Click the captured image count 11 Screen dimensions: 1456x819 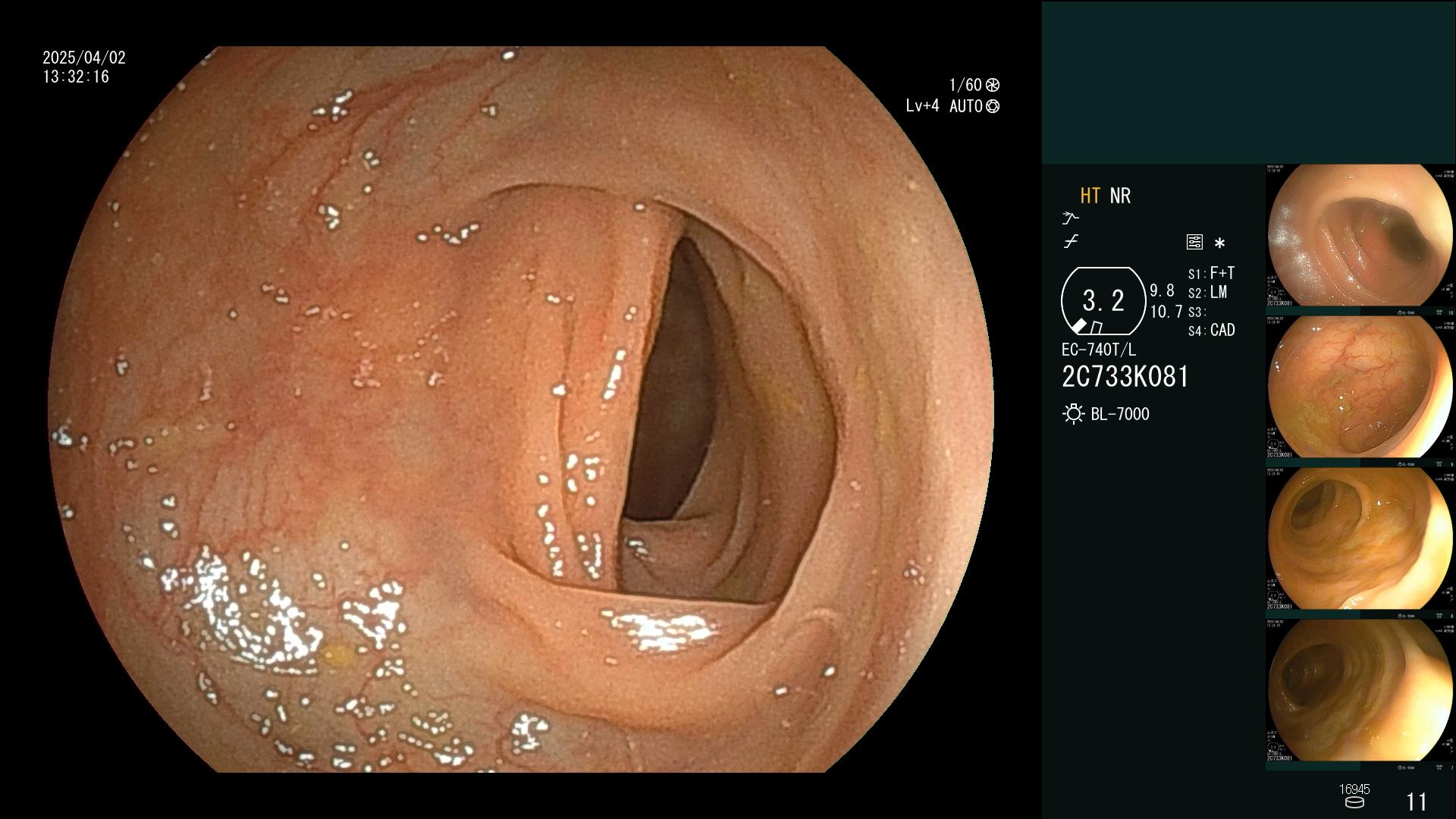[x=1417, y=802]
